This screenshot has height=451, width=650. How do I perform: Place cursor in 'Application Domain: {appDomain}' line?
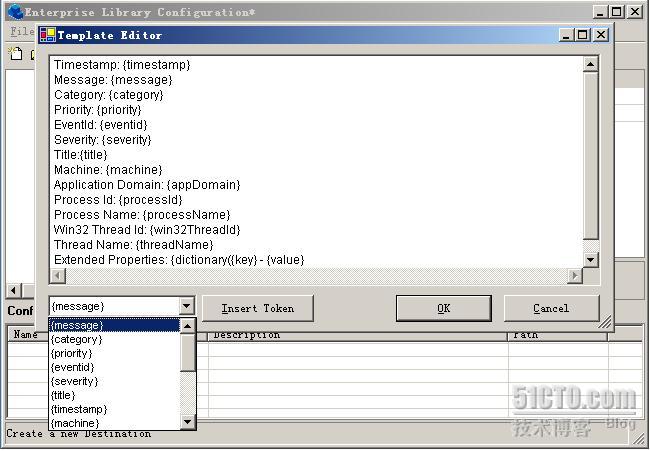tap(147, 185)
